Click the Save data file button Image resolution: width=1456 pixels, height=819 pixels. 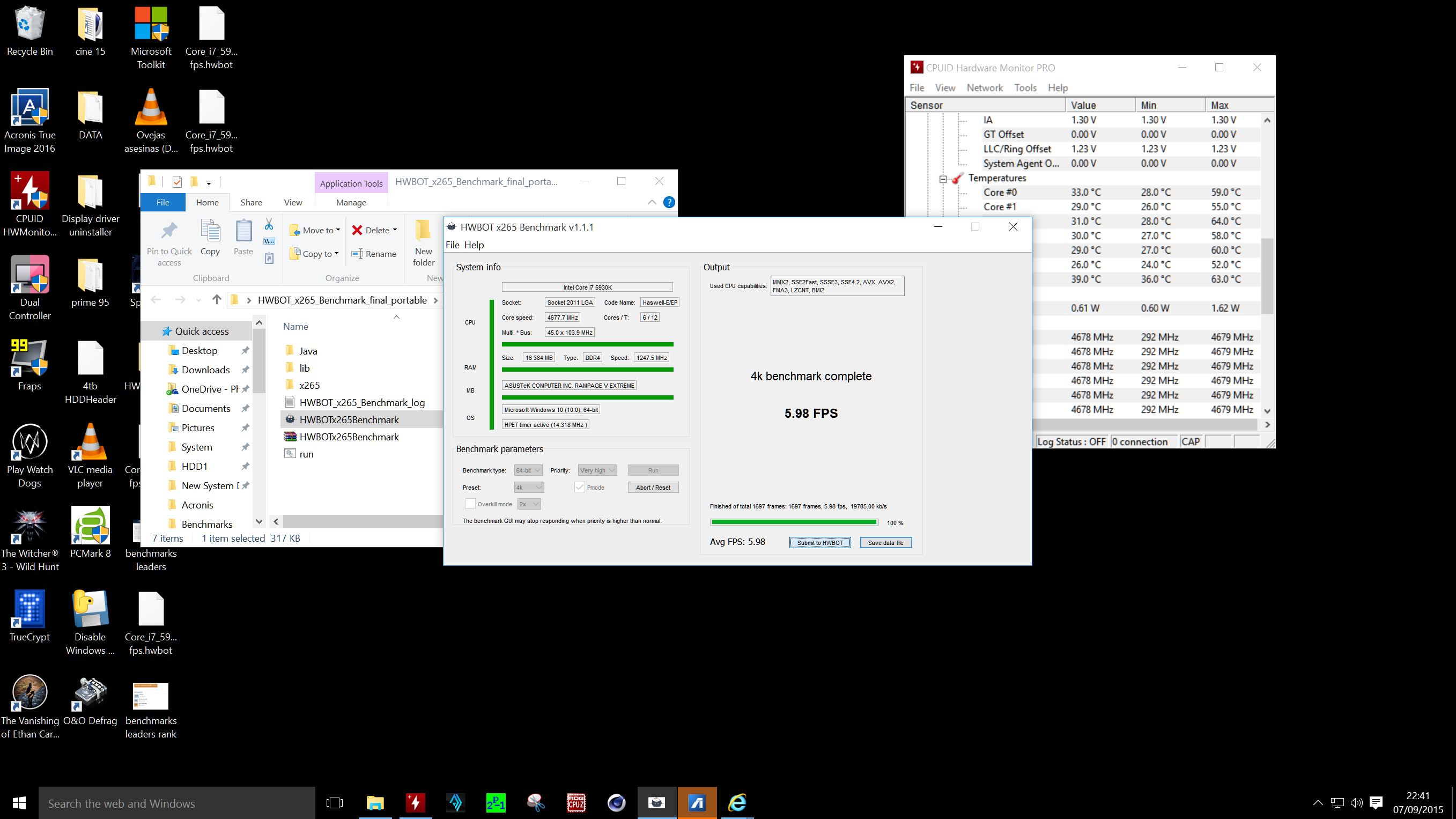[886, 543]
